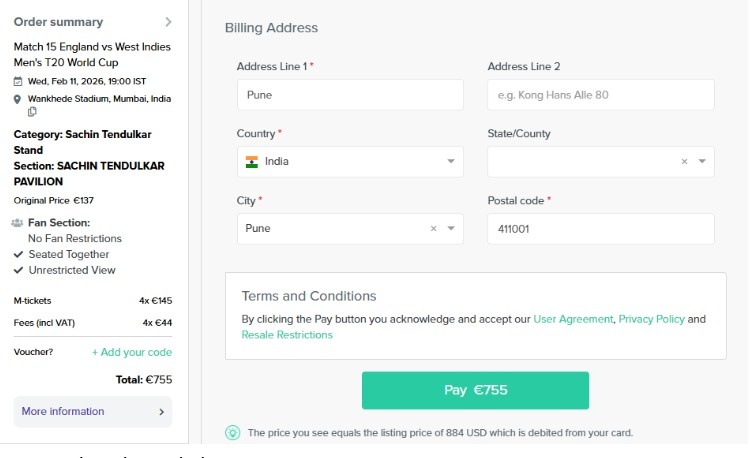The height and width of the screenshot is (458, 751).
Task: Click the Unrestricted View checkmark icon
Action: tap(18, 270)
